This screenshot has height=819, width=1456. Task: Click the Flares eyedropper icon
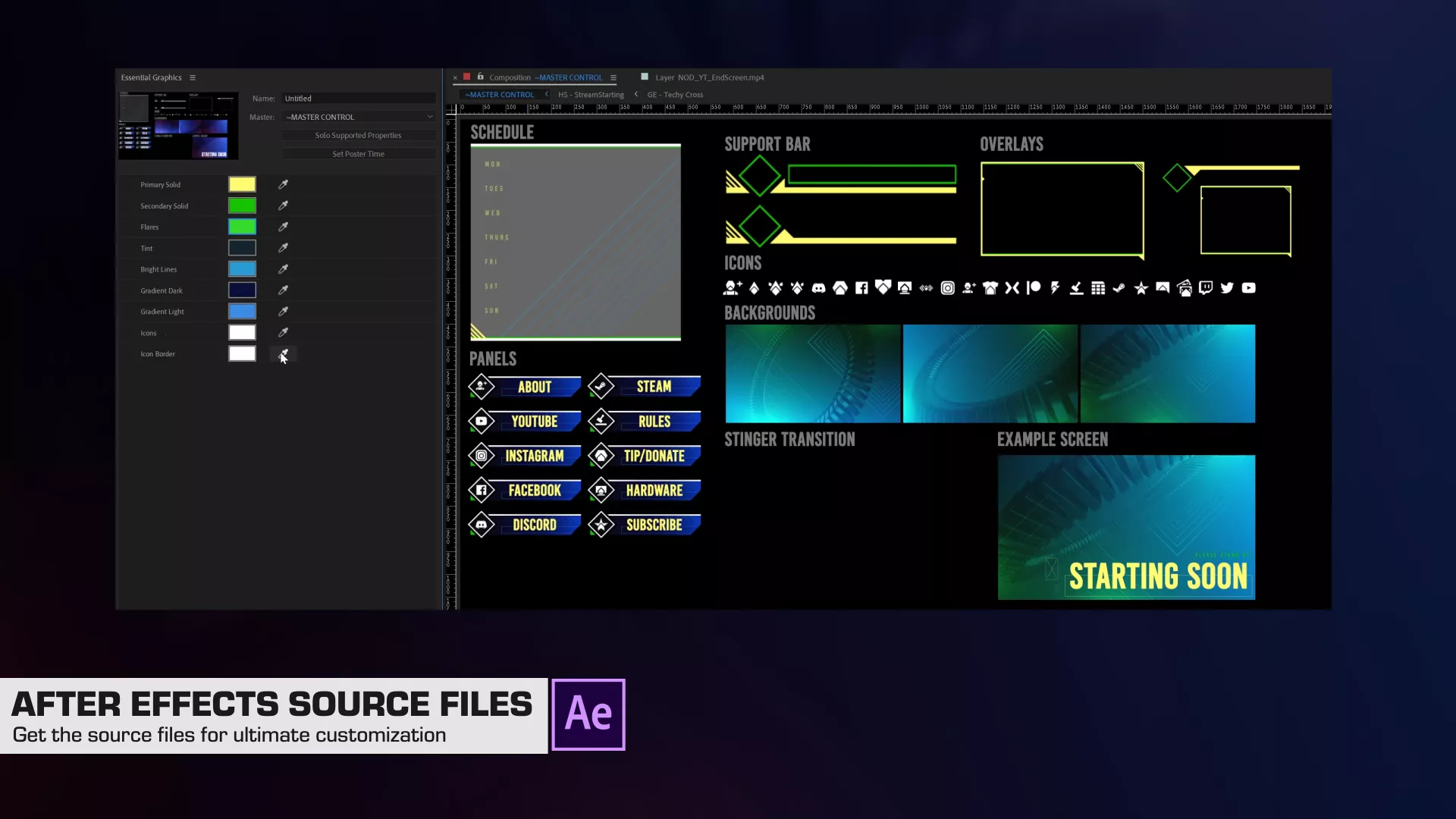pos(283,227)
